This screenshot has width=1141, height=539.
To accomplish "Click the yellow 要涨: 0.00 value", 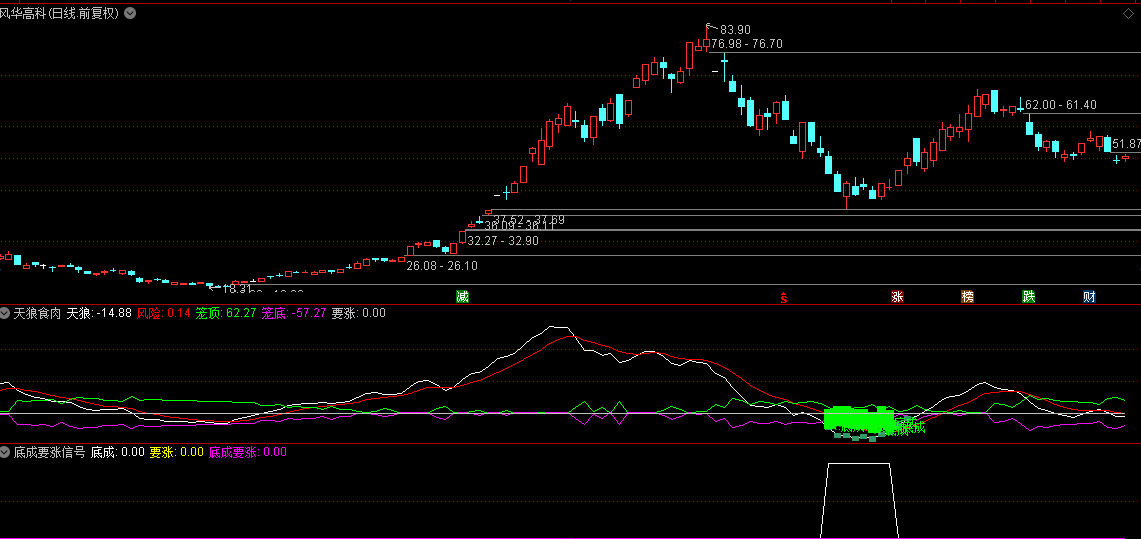I will pos(177,452).
